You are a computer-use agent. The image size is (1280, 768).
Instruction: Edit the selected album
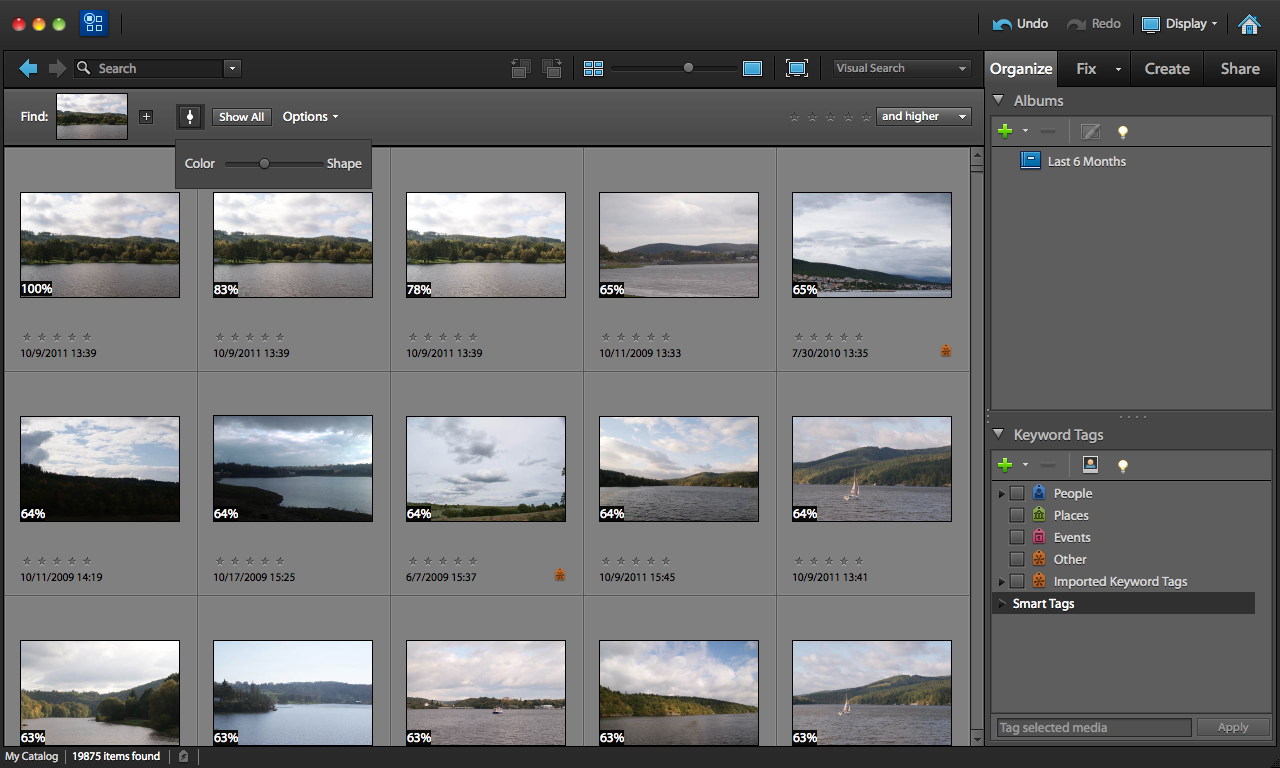(x=1091, y=131)
